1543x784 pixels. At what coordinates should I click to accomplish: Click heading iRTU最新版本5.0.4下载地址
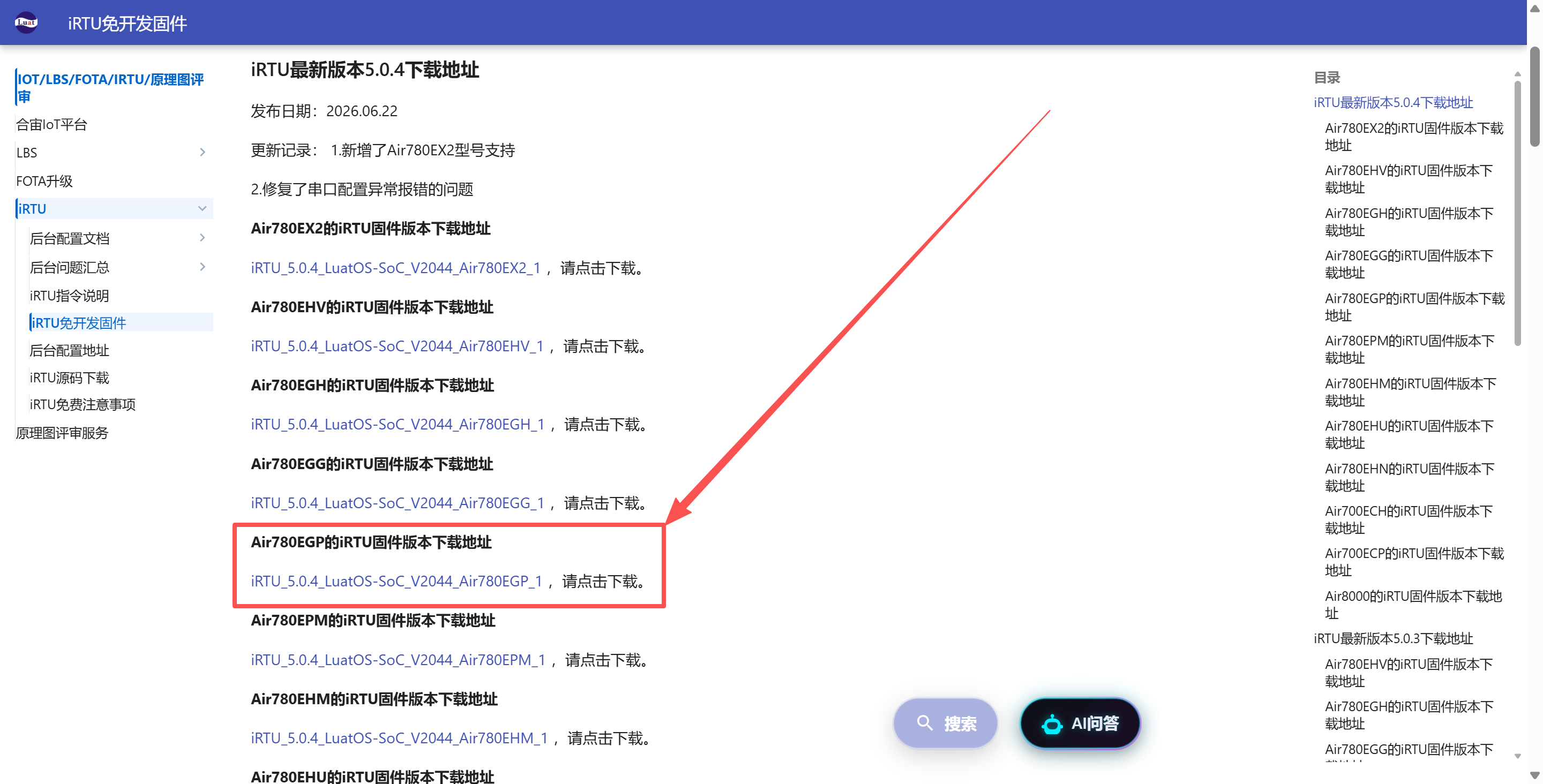point(365,70)
